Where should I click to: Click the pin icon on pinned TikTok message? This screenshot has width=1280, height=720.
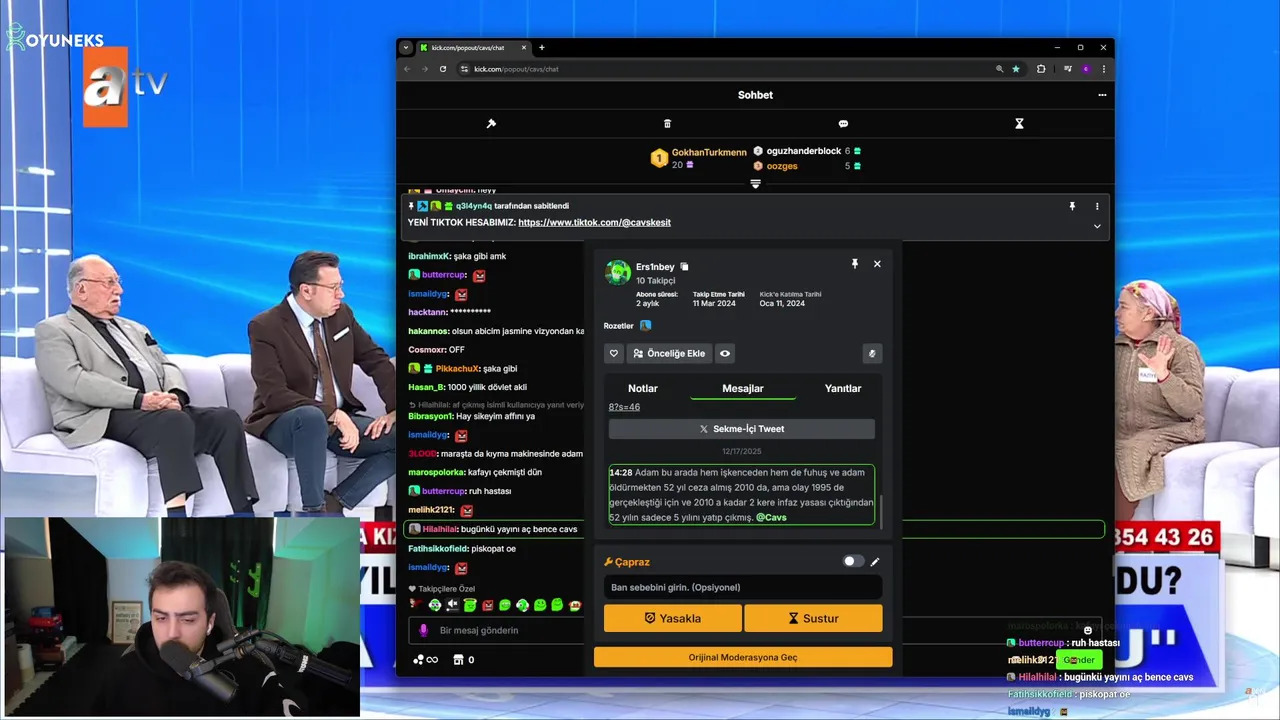(1072, 206)
